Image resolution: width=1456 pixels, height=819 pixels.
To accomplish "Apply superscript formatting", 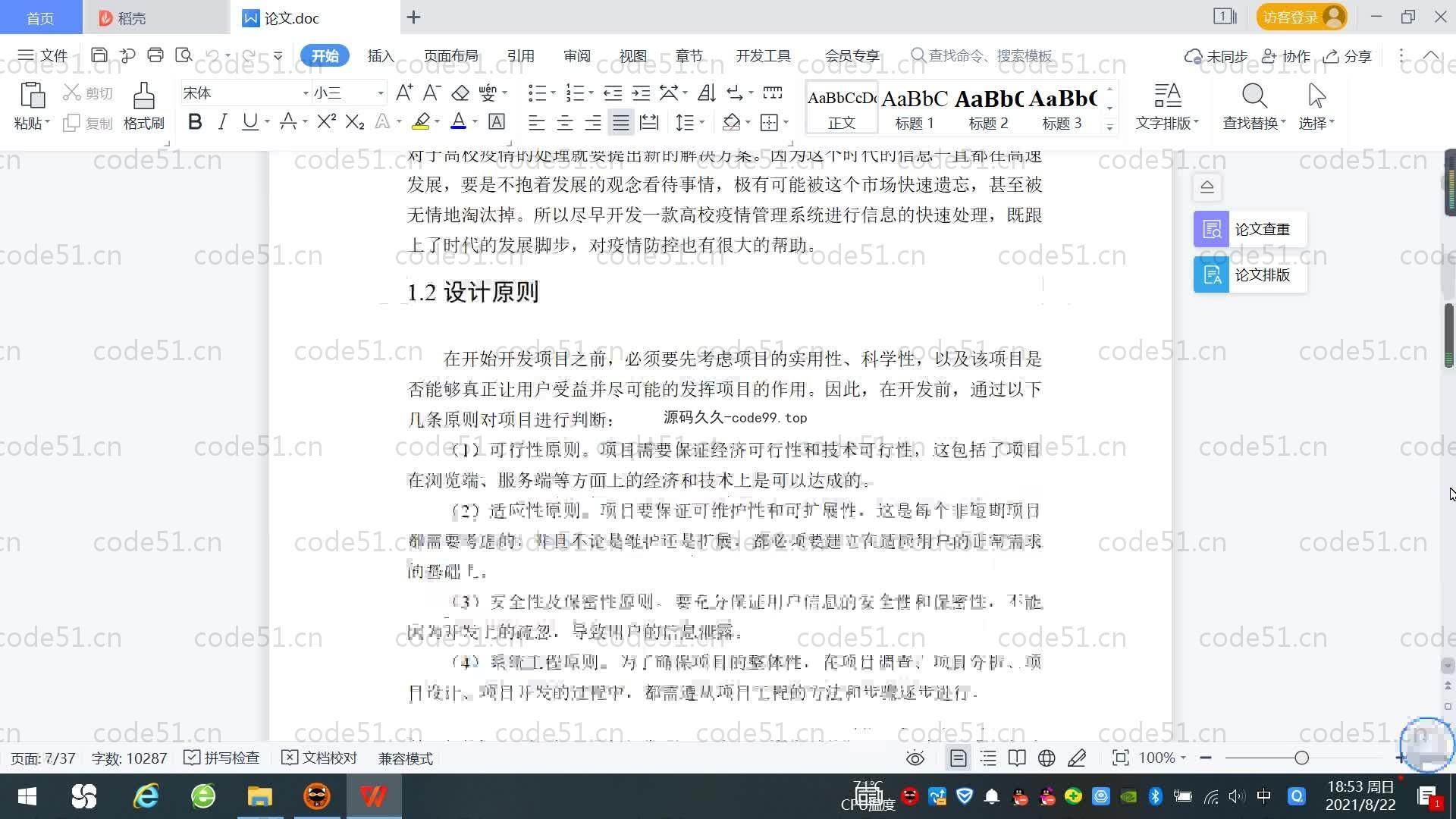I will coord(326,121).
